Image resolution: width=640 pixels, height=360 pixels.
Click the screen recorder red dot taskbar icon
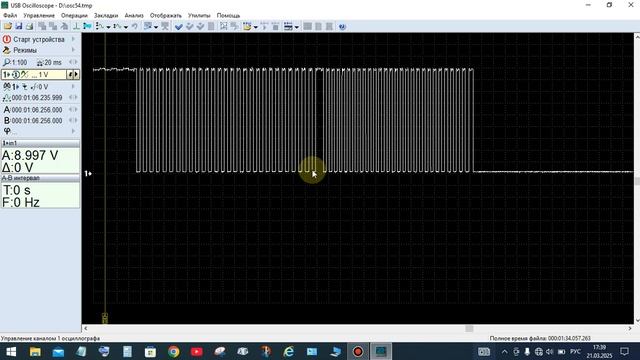coord(358,351)
